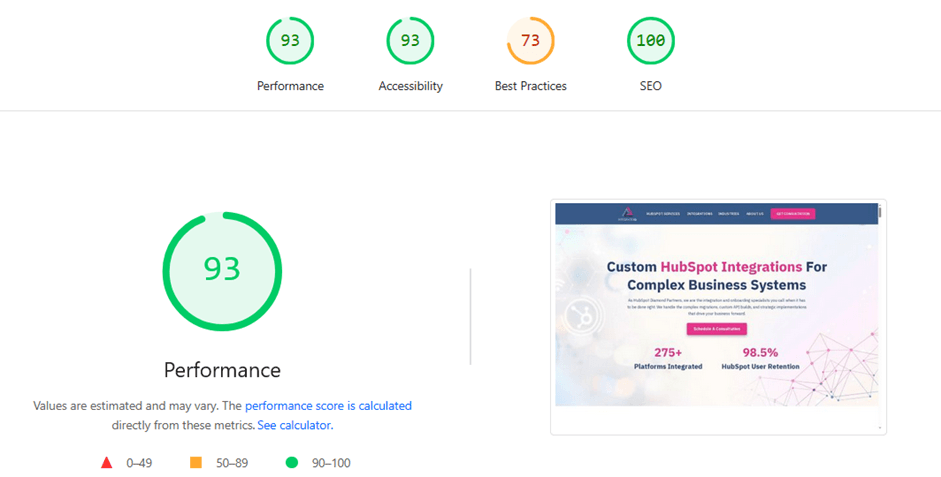Click the '0–49' legend range text
The height and width of the screenshot is (477, 941).
click(139, 463)
